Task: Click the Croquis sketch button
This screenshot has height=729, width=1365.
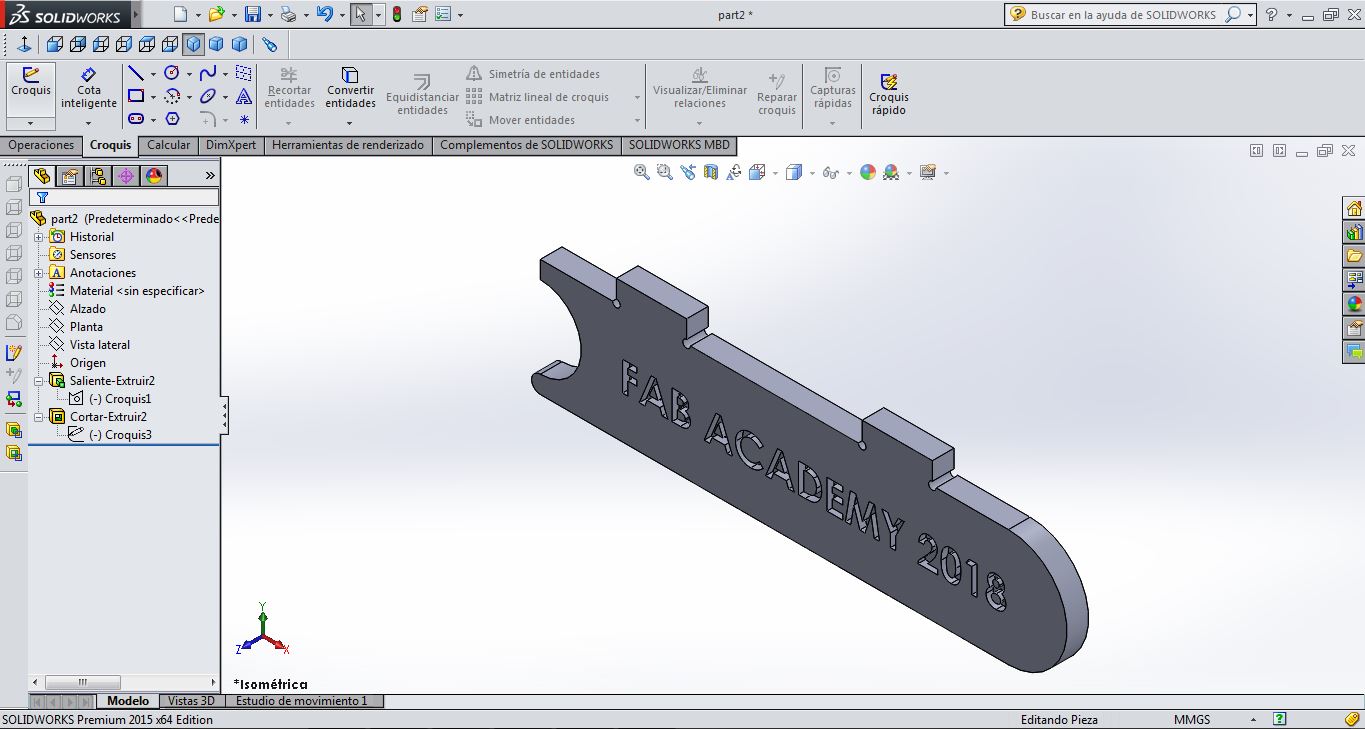Action: point(31,90)
